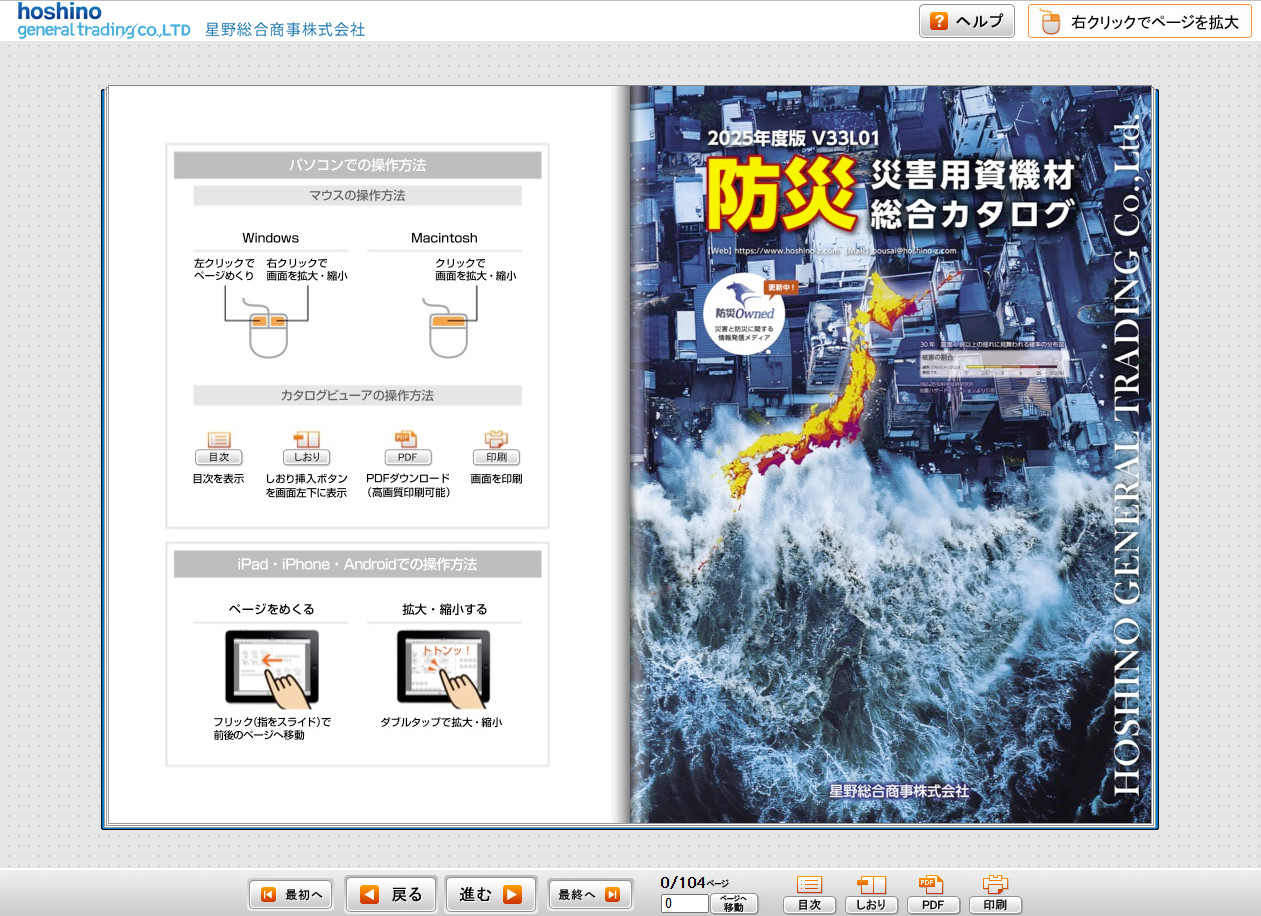Click the 目次 icon in the instructions panel
1261x916 pixels.
[218, 448]
